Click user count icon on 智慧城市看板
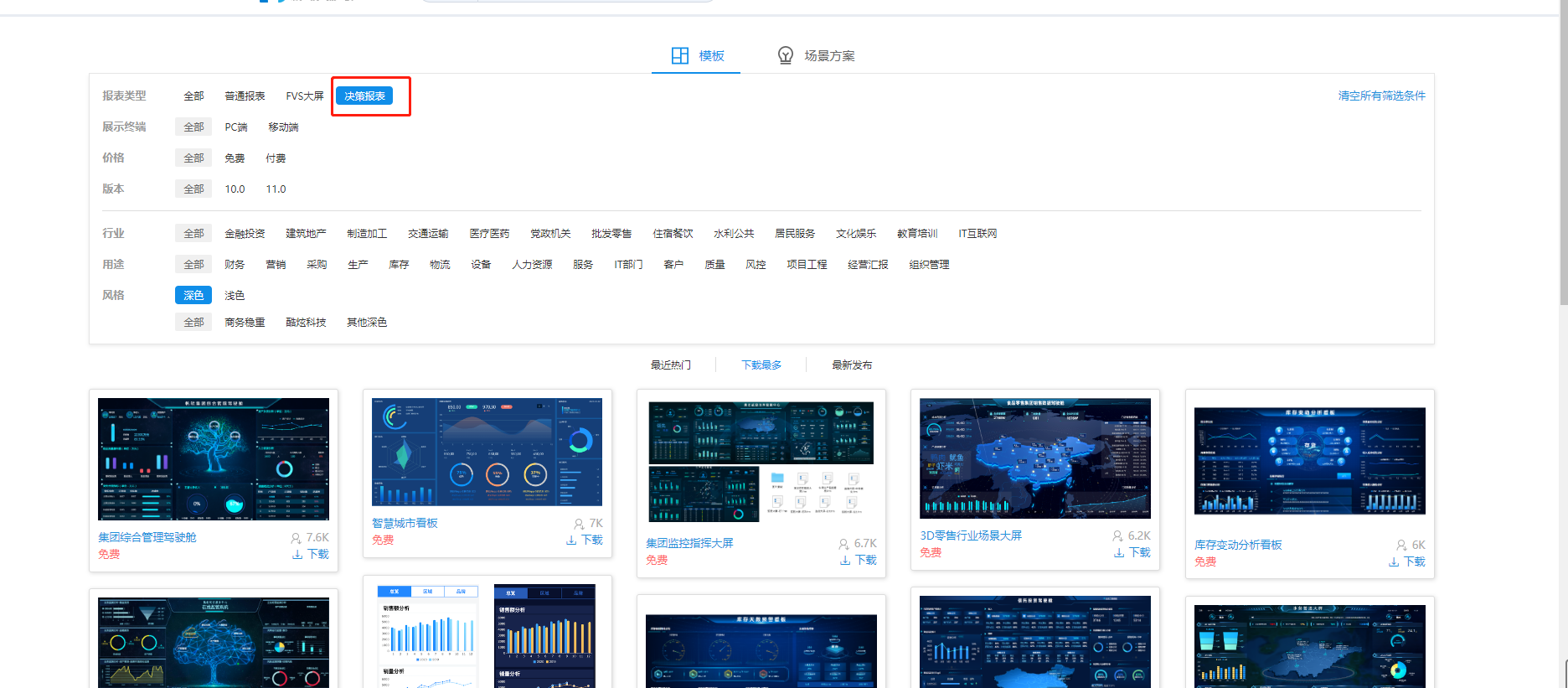 (579, 523)
